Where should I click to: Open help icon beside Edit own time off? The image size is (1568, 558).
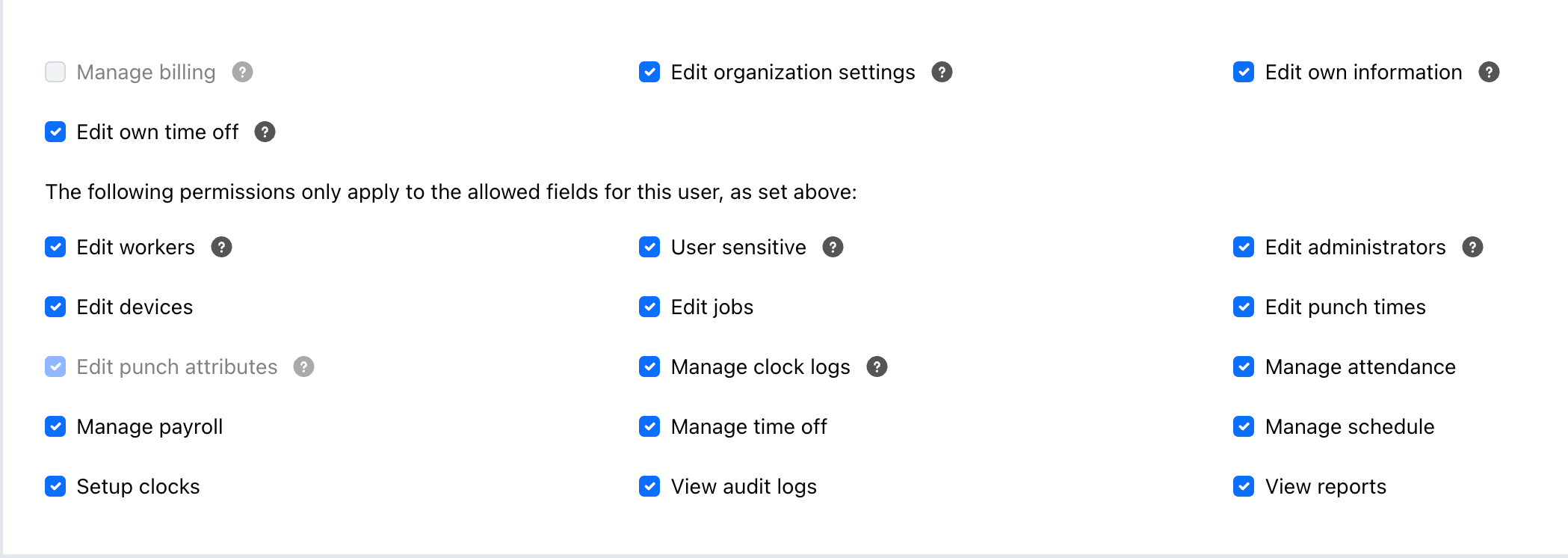265,132
